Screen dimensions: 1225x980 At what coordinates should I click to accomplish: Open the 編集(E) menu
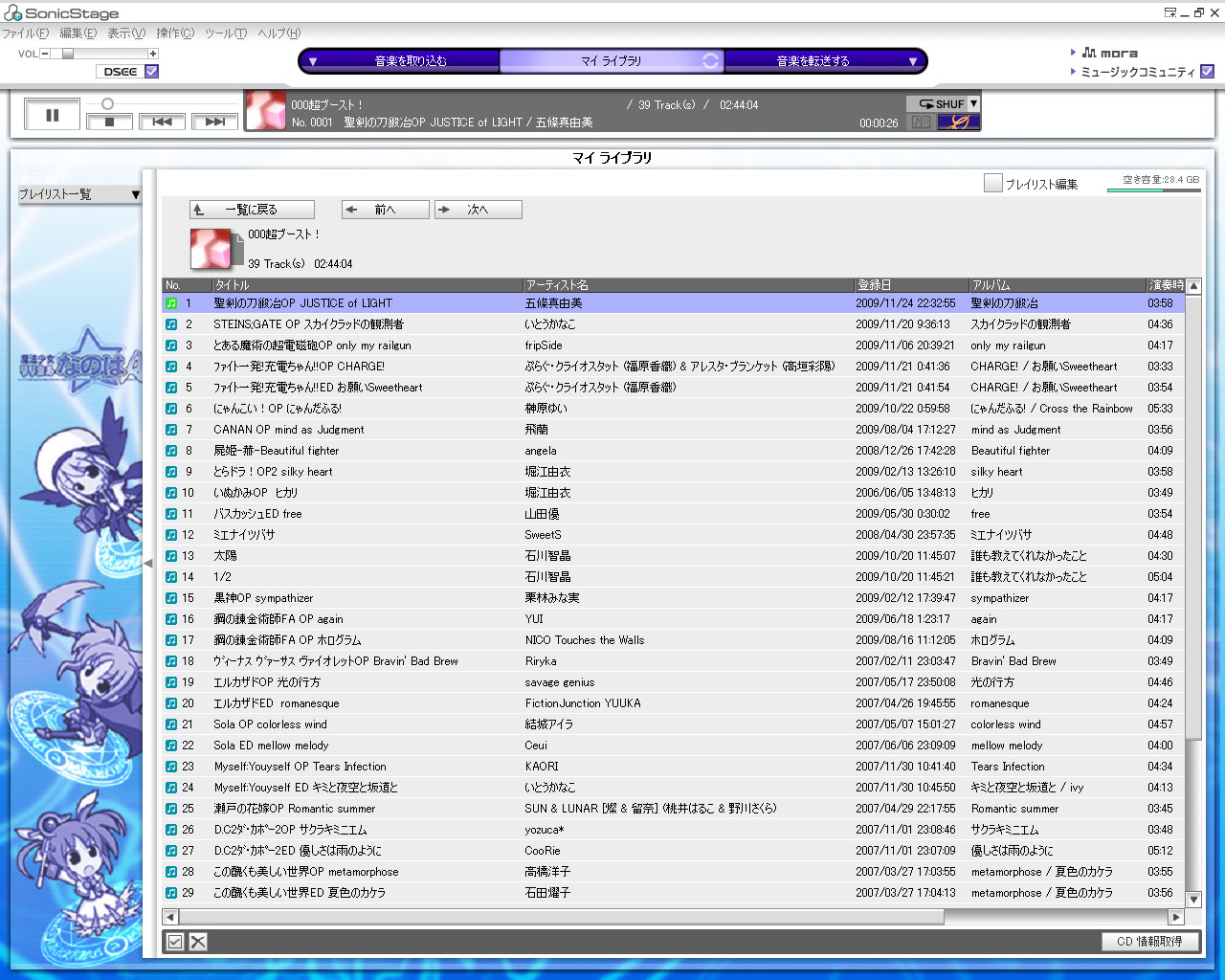pos(78,33)
